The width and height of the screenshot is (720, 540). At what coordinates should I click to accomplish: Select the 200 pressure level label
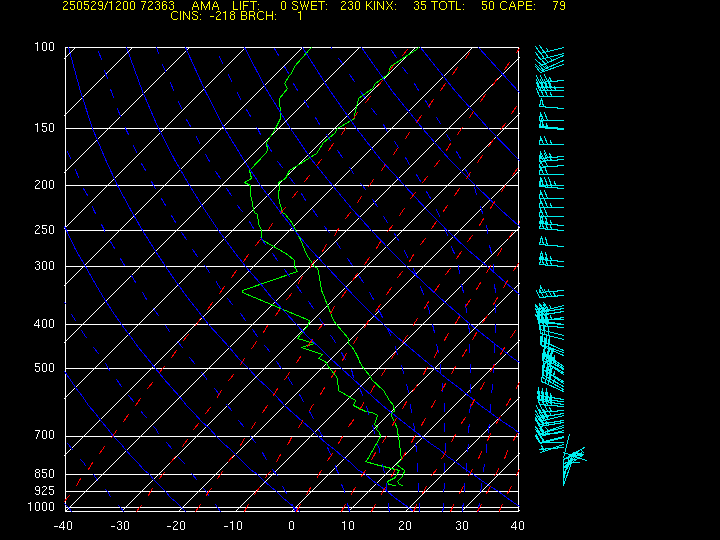tap(45, 185)
